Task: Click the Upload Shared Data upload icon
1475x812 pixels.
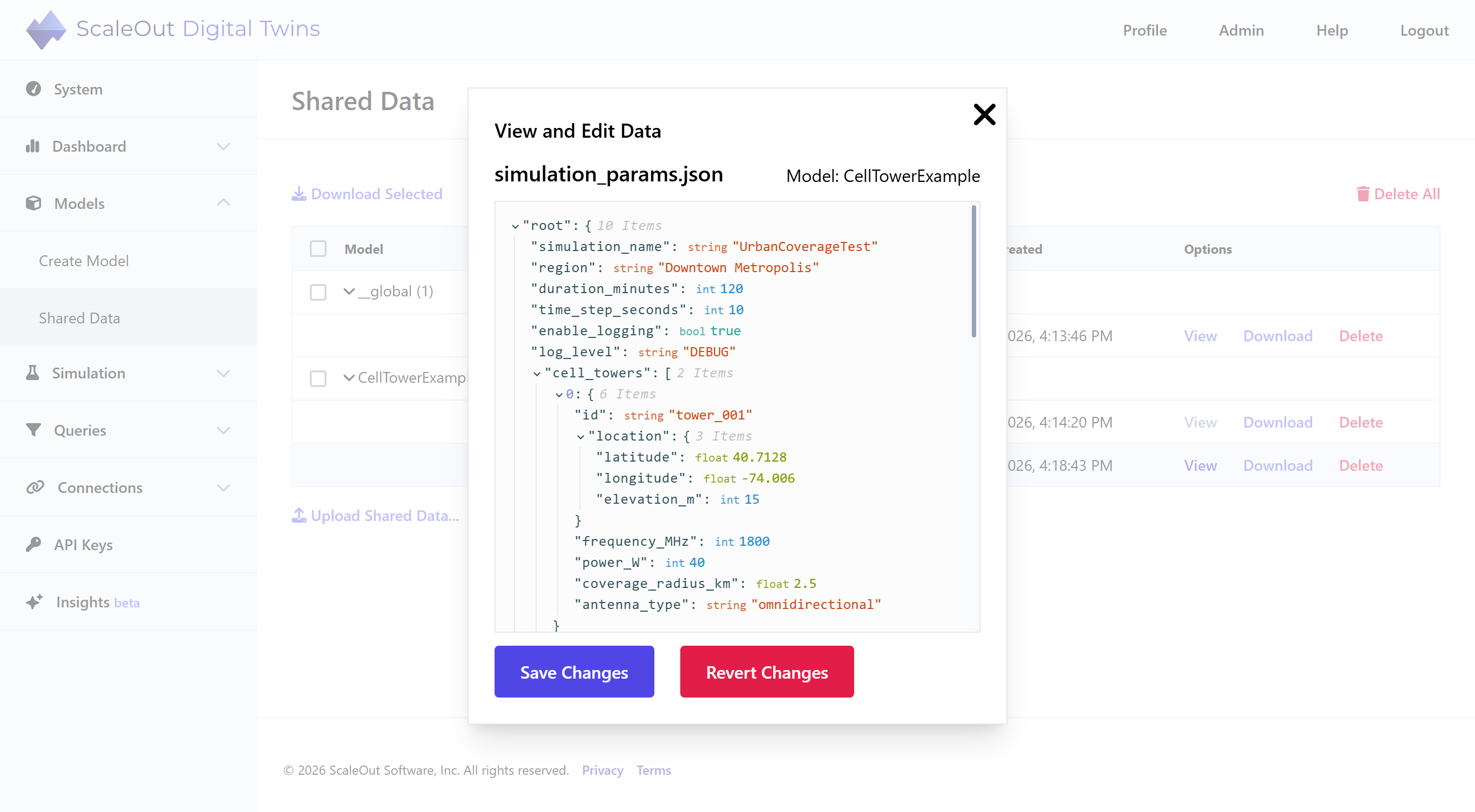Action: (299, 516)
